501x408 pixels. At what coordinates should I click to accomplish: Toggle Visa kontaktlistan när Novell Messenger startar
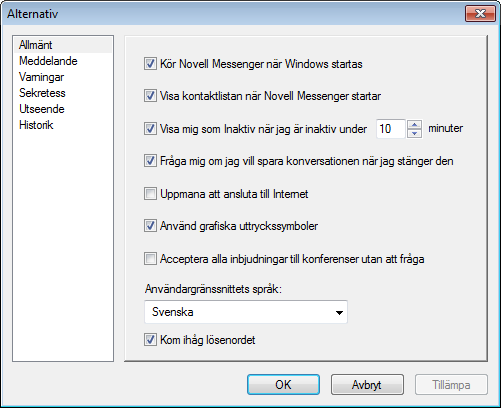pyautogui.click(x=150, y=96)
